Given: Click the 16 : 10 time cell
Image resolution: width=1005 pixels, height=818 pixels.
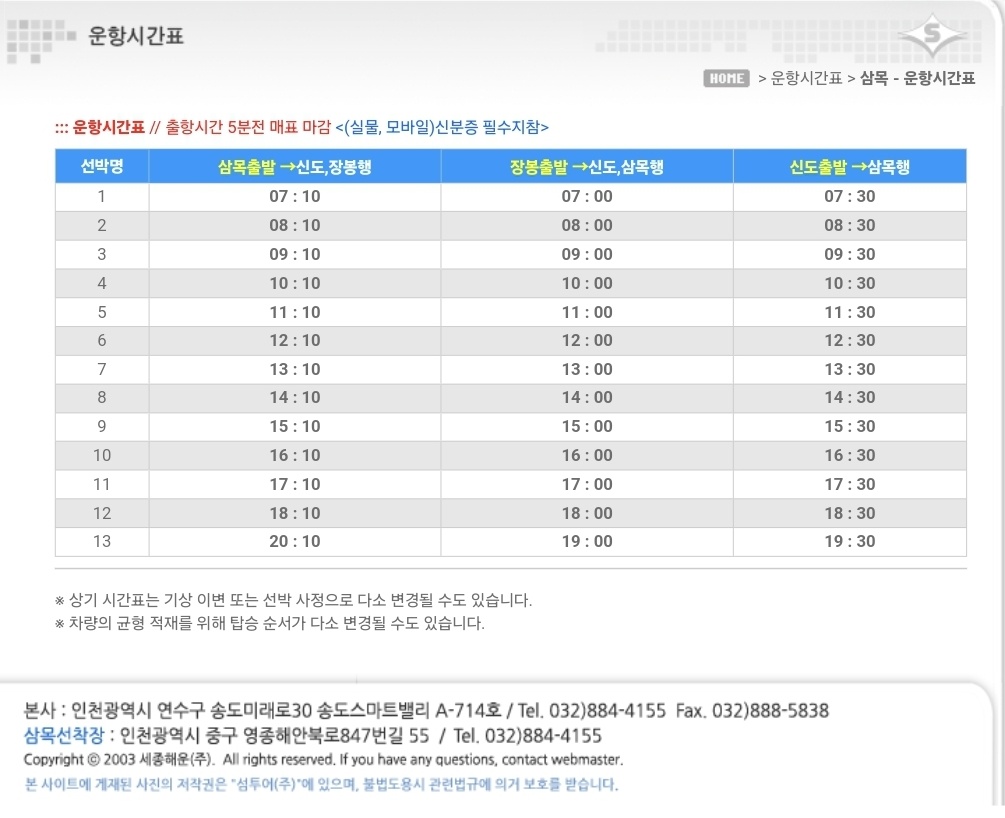Looking at the screenshot, I should [x=295, y=455].
